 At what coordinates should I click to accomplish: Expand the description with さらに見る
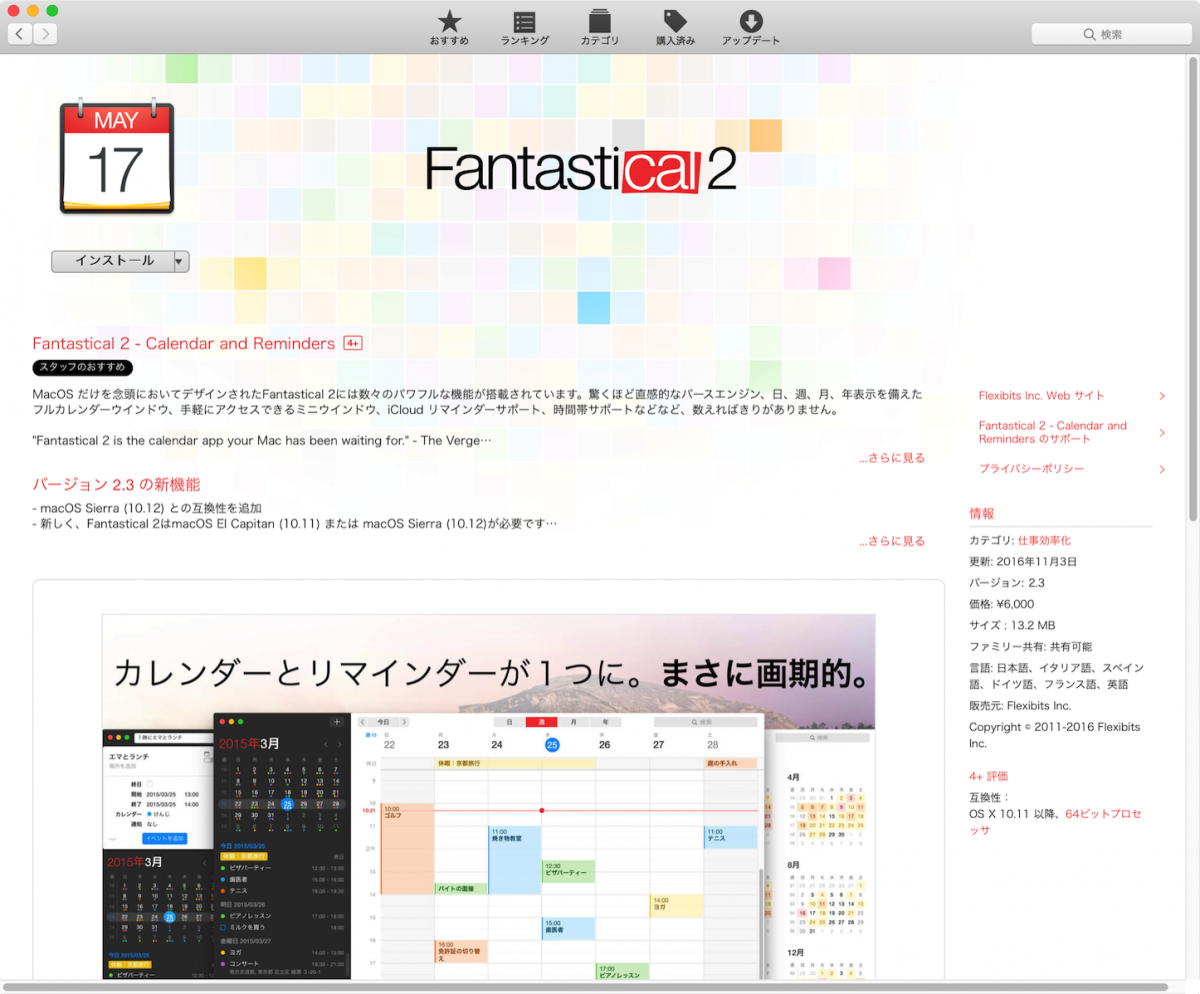tap(891, 457)
